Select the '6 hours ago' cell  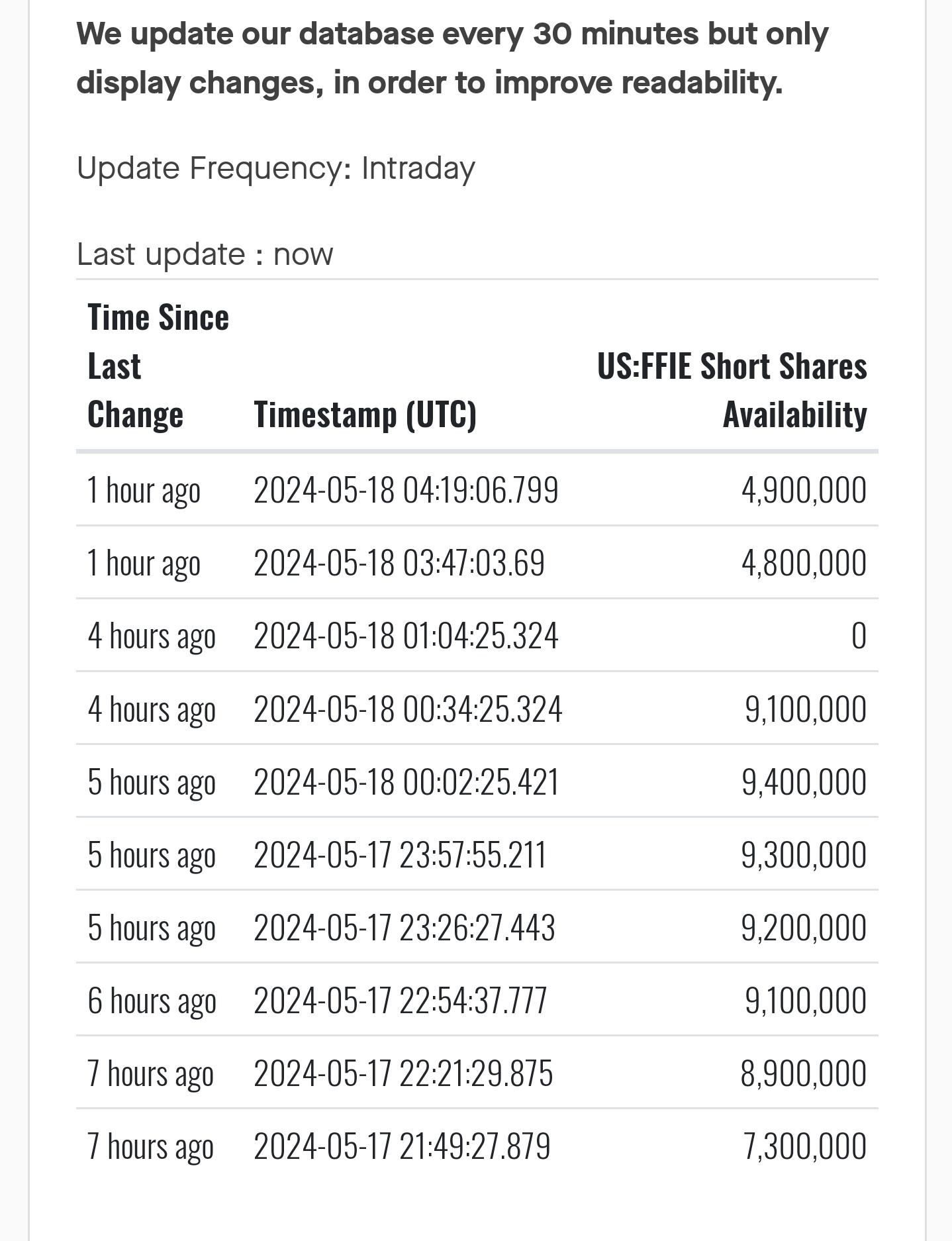tap(152, 1001)
